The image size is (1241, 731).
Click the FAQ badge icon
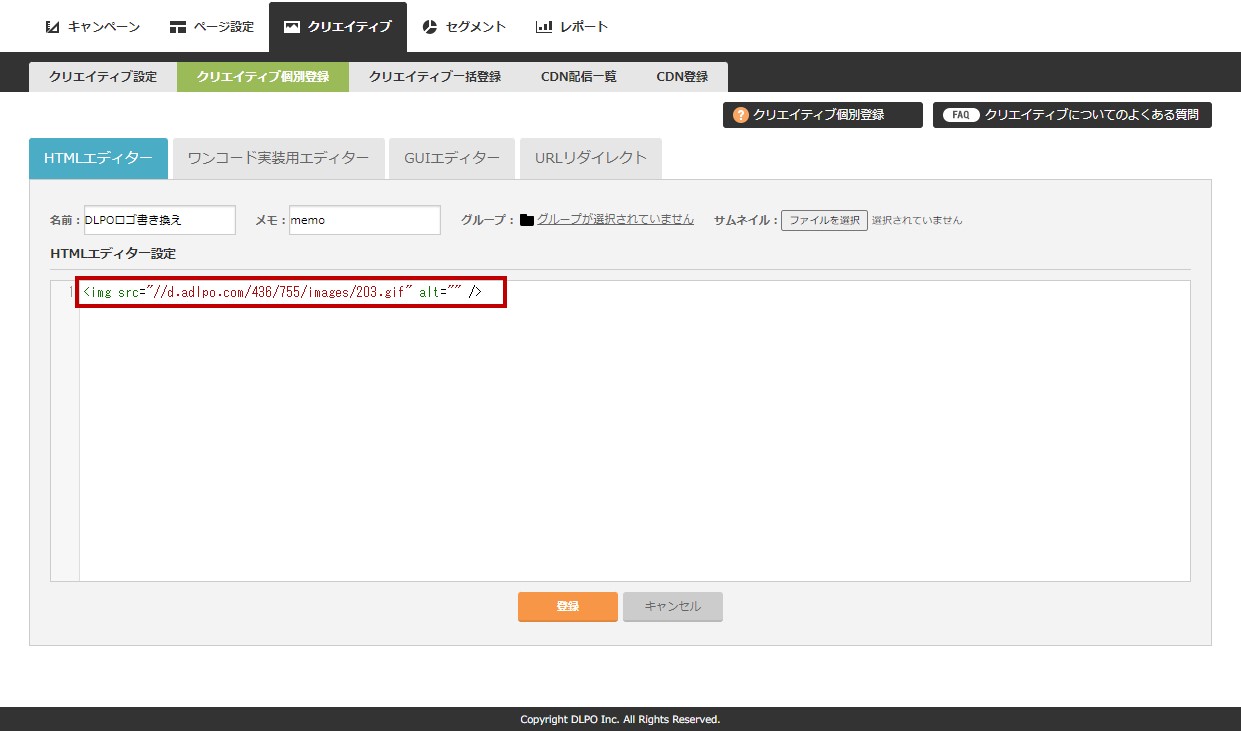point(960,115)
